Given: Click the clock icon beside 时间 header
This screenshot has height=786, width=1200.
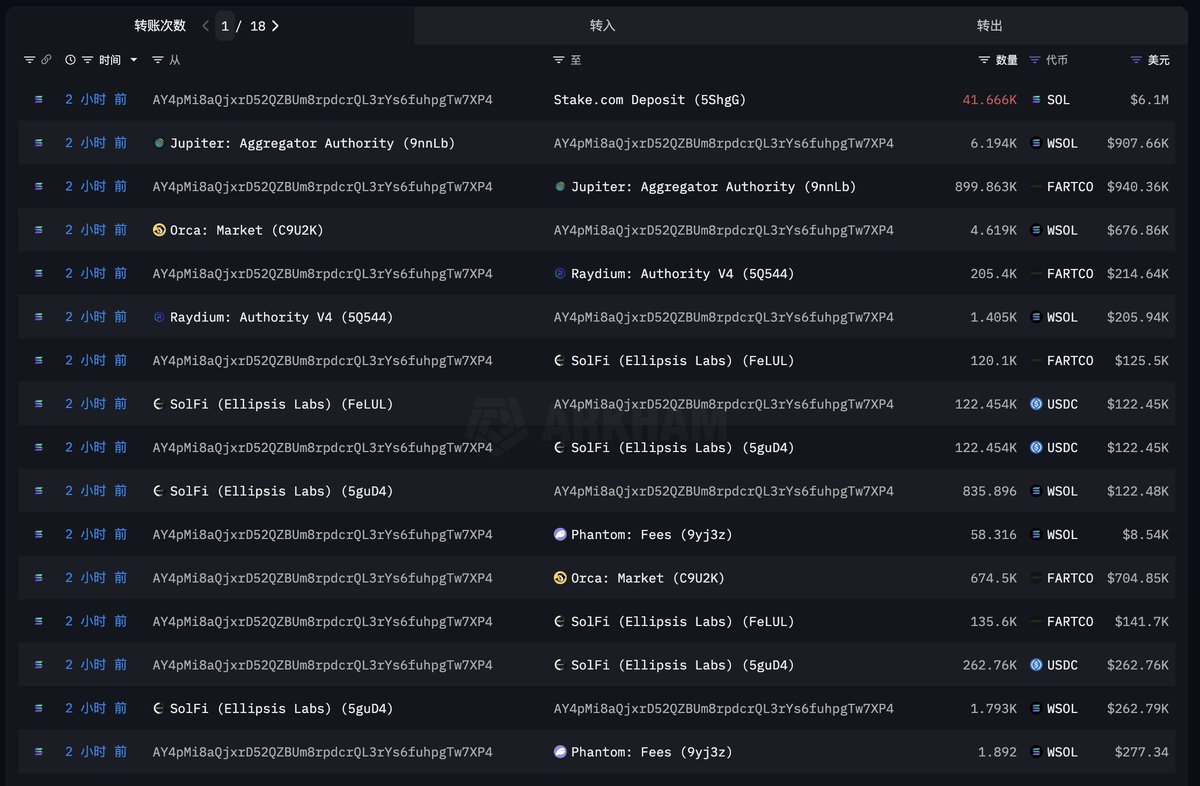Looking at the screenshot, I should (69, 60).
